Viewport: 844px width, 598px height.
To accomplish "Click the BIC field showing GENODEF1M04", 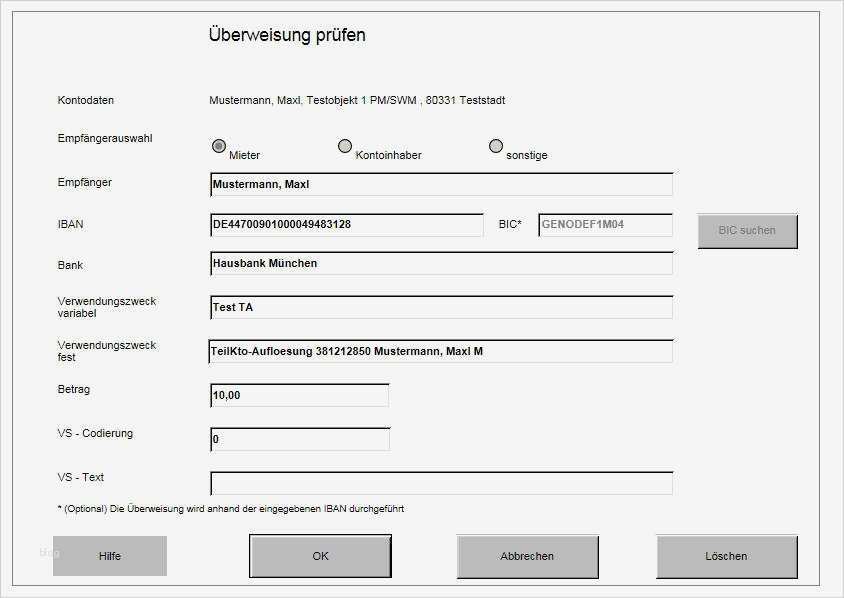I will pyautogui.click(x=605, y=226).
